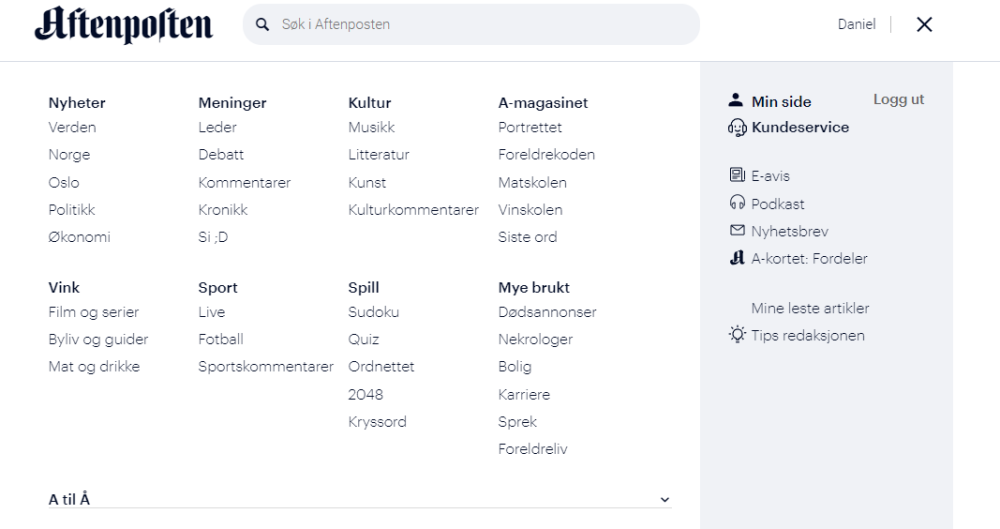The image size is (1000, 529).
Task: Open the Nyheter section heading
Action: (77, 103)
